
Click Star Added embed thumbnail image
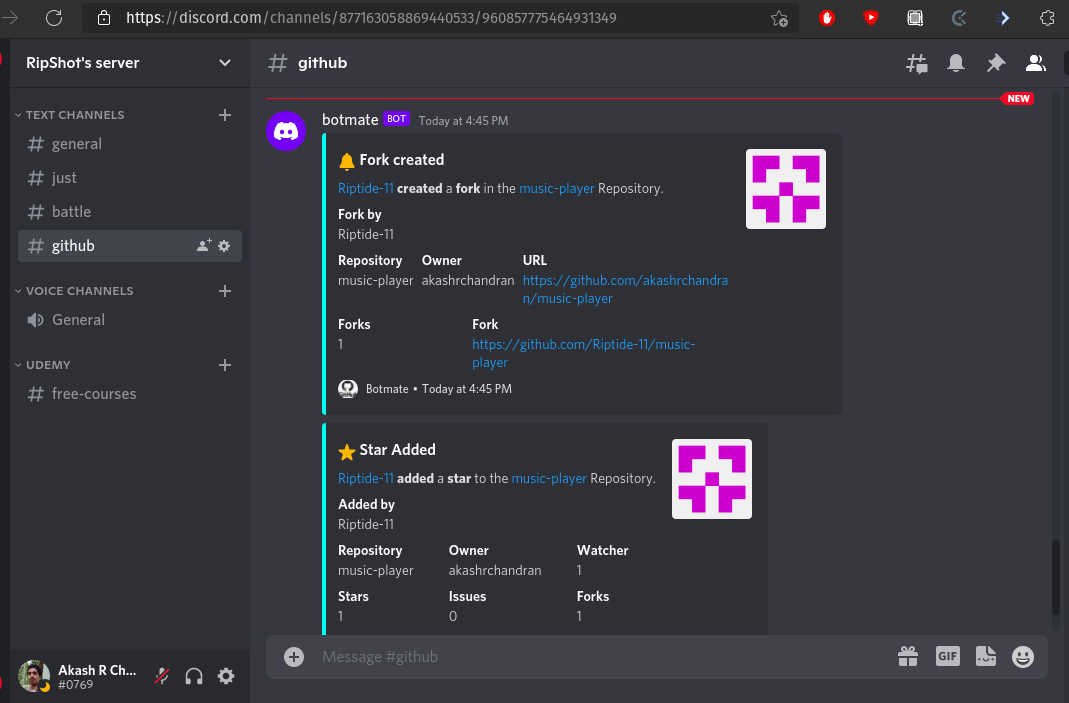[x=712, y=479]
